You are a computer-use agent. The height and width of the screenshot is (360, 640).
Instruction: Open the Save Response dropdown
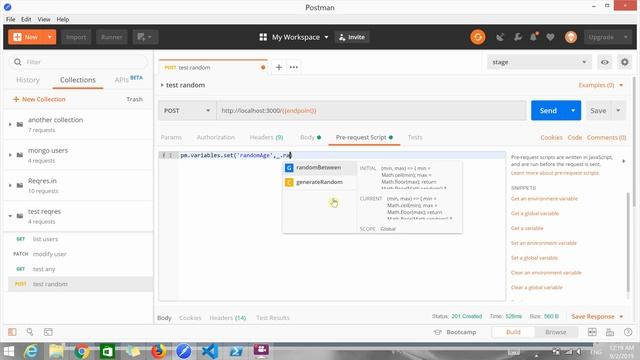(x=597, y=316)
